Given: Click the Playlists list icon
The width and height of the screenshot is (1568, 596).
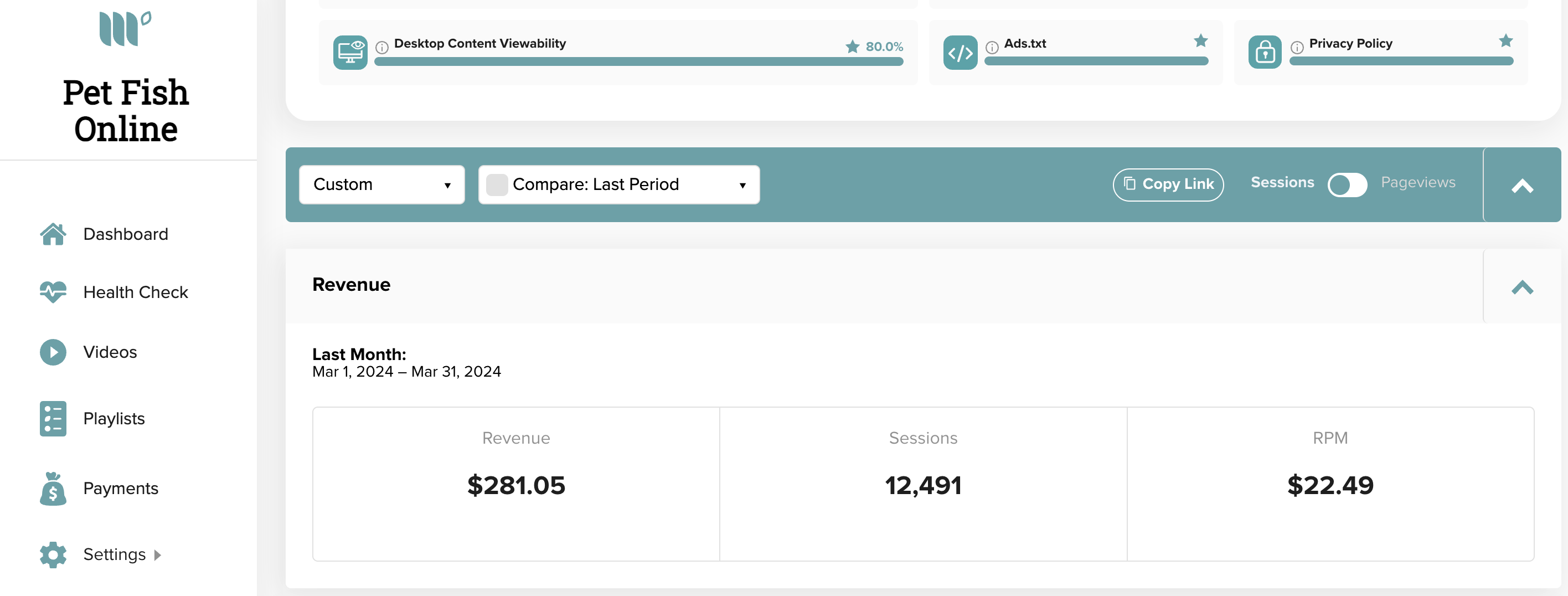Looking at the screenshot, I should coord(53,418).
